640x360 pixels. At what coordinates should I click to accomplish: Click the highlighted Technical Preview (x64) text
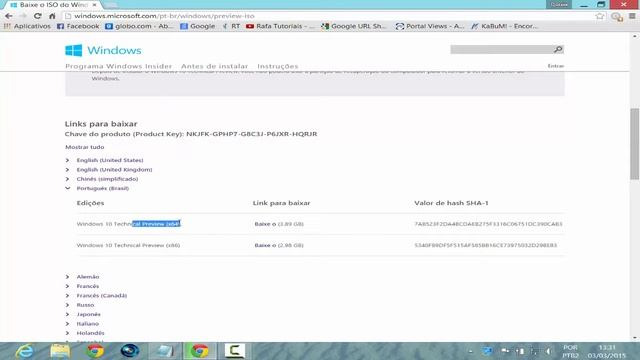coord(156,224)
